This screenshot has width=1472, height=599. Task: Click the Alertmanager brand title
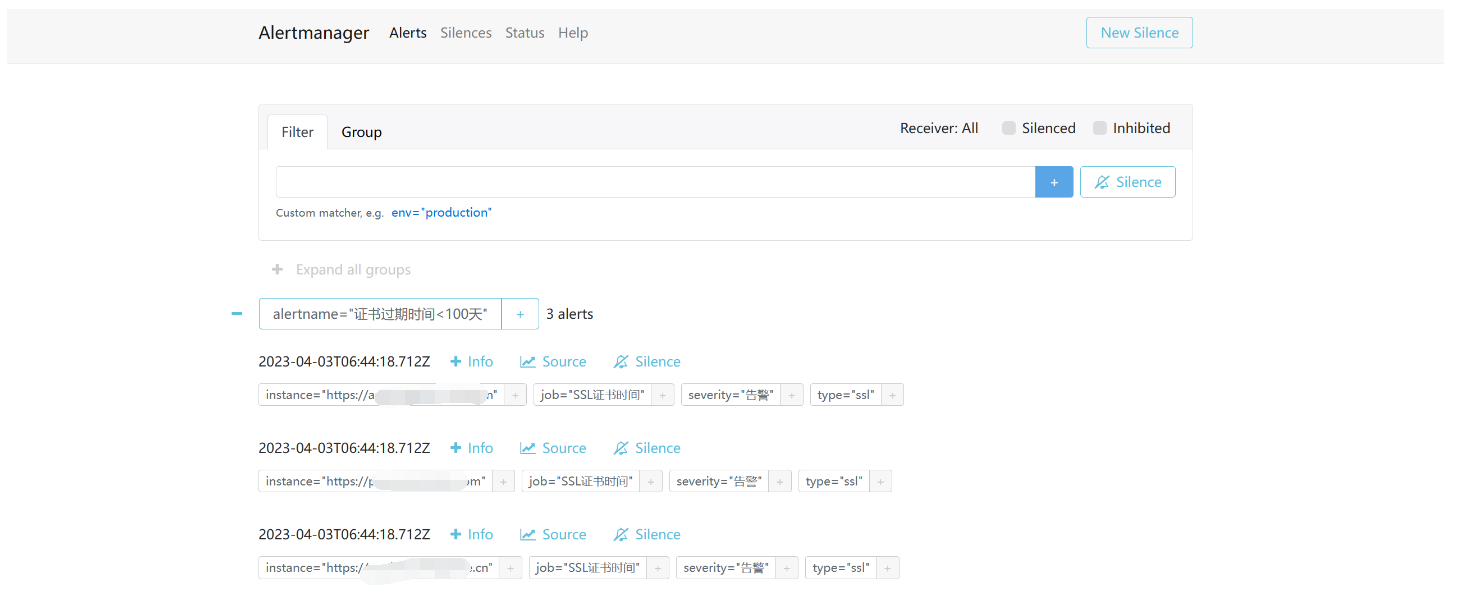(314, 33)
